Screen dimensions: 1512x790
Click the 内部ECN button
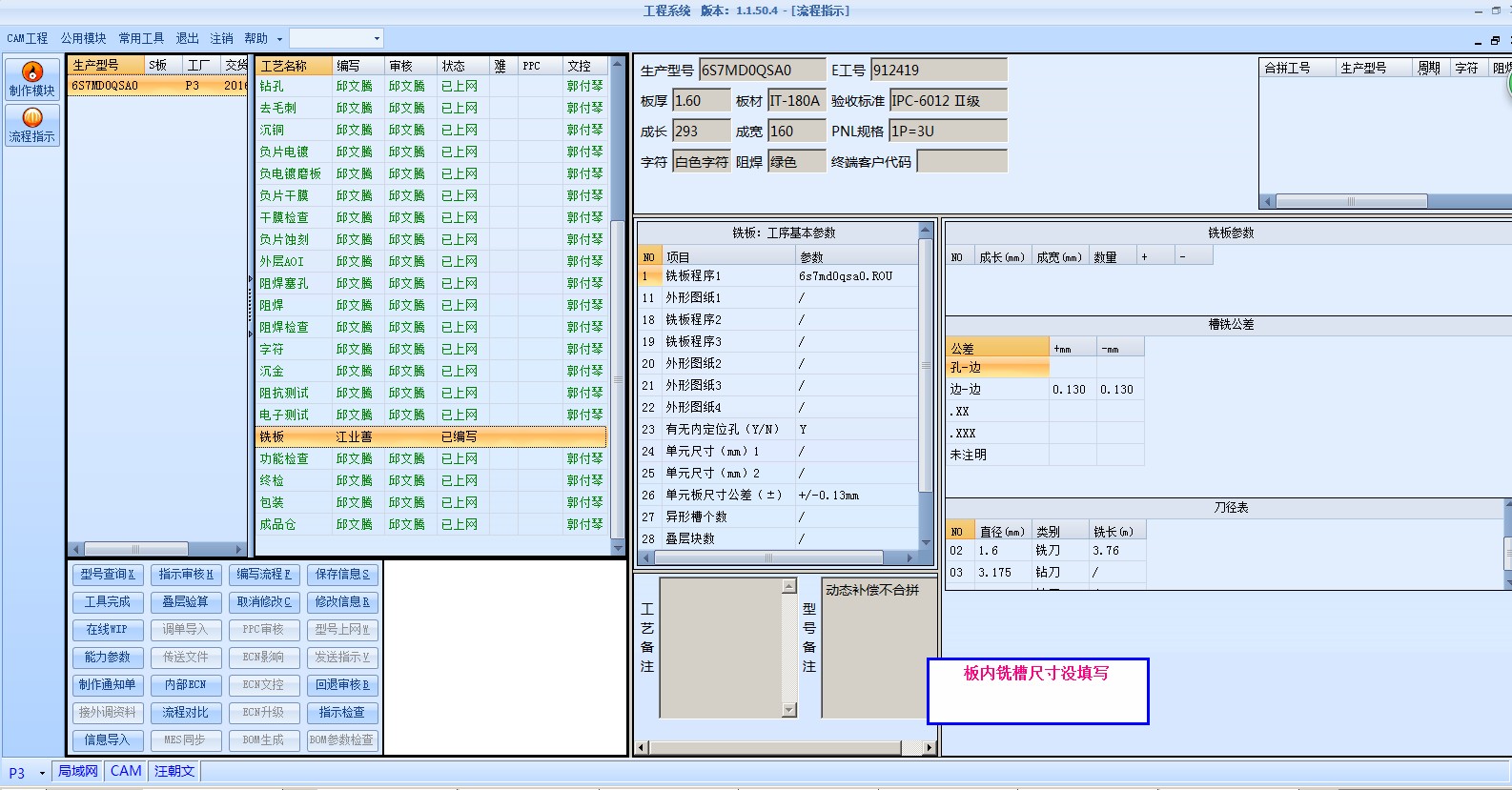pos(186,685)
